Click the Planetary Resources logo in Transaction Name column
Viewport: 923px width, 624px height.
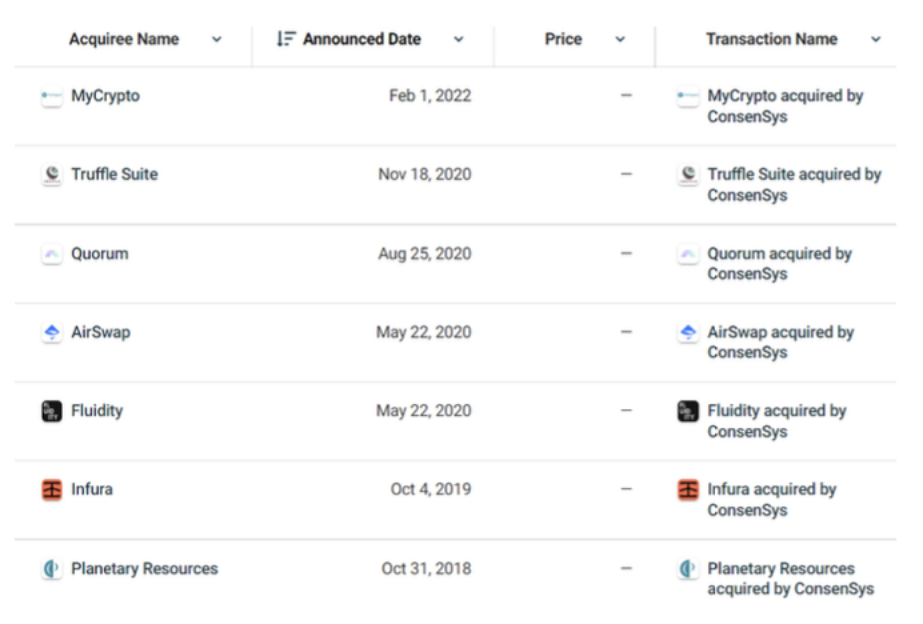click(688, 569)
